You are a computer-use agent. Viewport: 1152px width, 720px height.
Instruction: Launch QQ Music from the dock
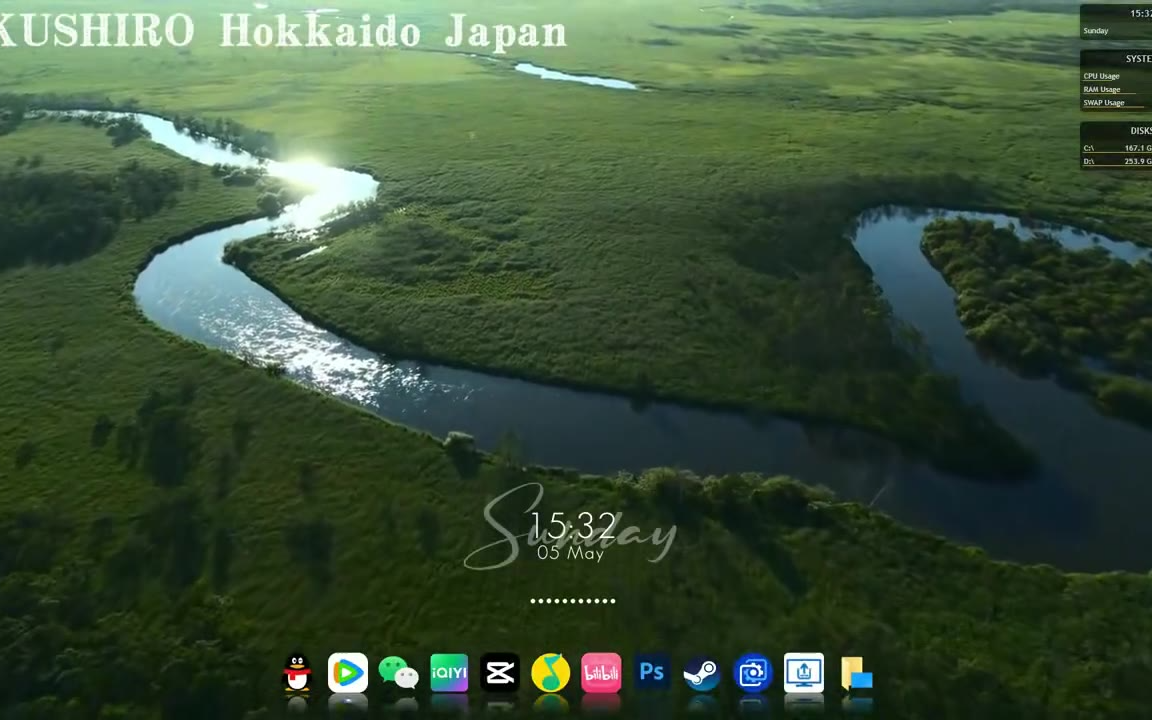coord(551,673)
